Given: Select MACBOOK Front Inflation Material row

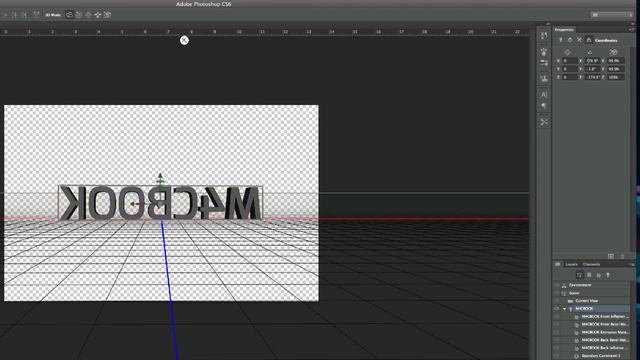Looking at the screenshot, I should (591, 317).
